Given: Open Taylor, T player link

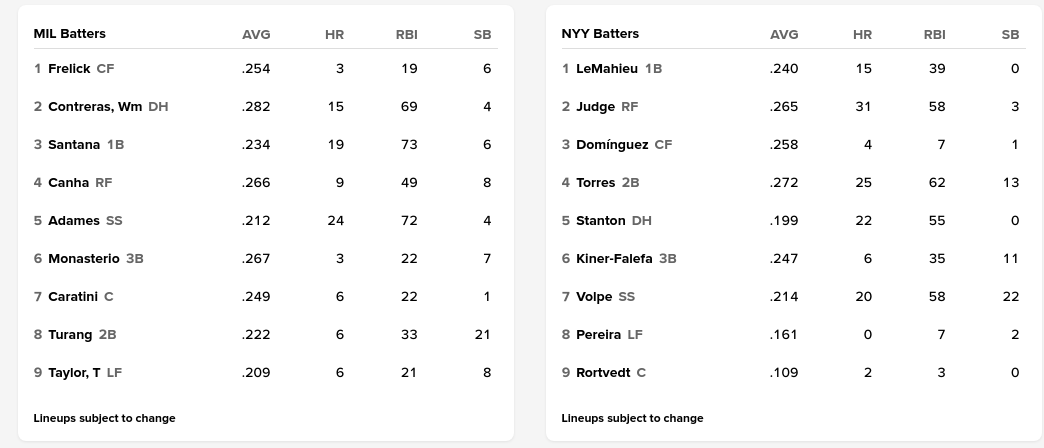Looking at the screenshot, I should pyautogui.click(x=74, y=373).
